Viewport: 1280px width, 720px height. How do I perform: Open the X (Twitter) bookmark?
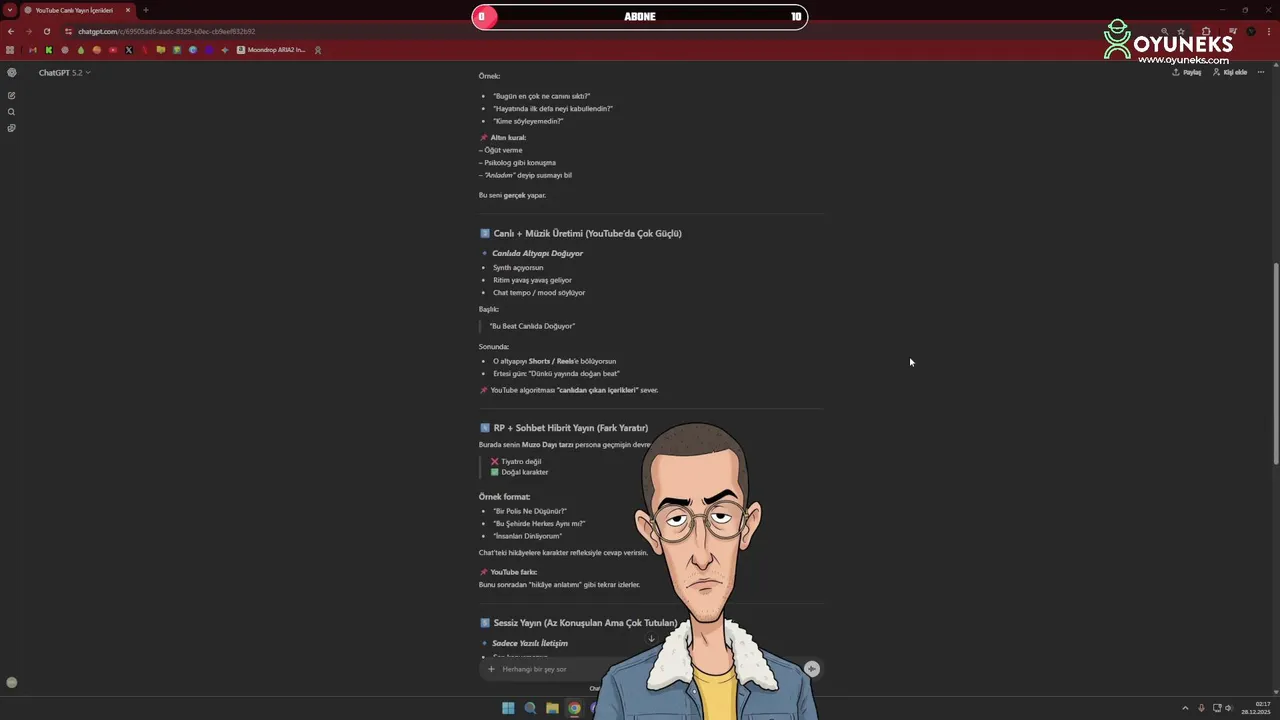tap(129, 50)
